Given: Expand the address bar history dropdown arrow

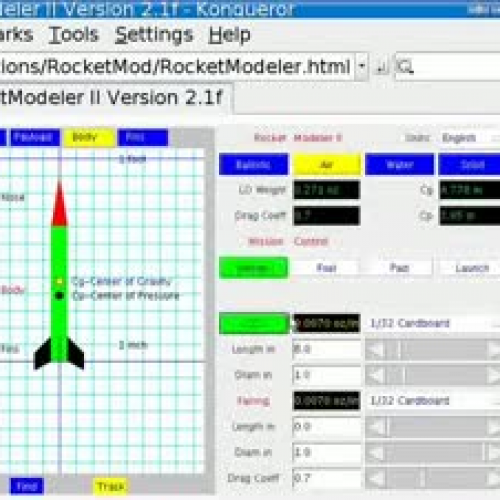Looking at the screenshot, I should point(362,66).
